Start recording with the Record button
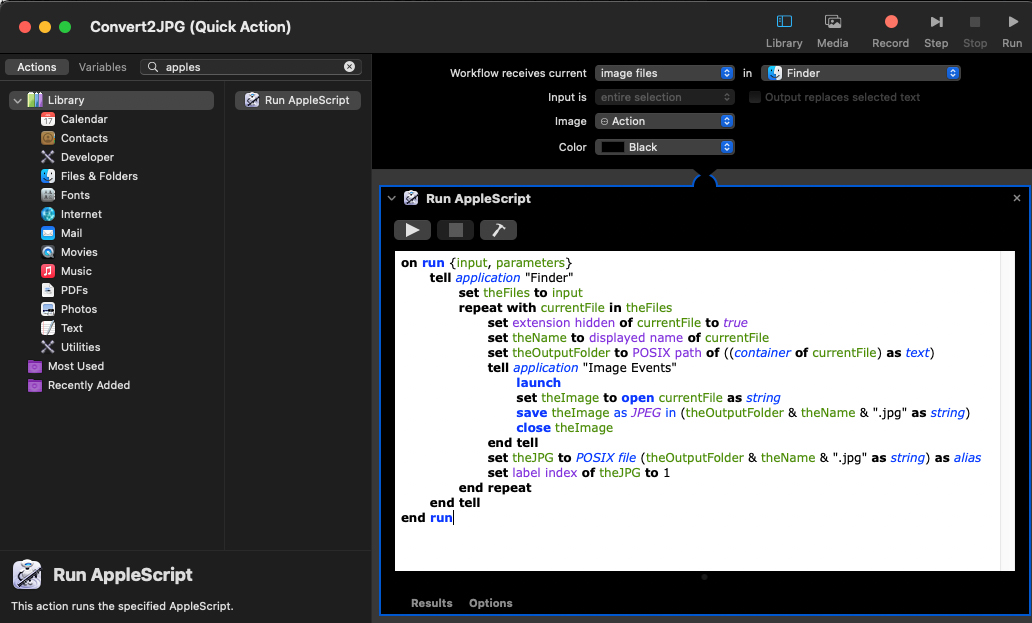The image size is (1032, 623). [x=890, y=31]
